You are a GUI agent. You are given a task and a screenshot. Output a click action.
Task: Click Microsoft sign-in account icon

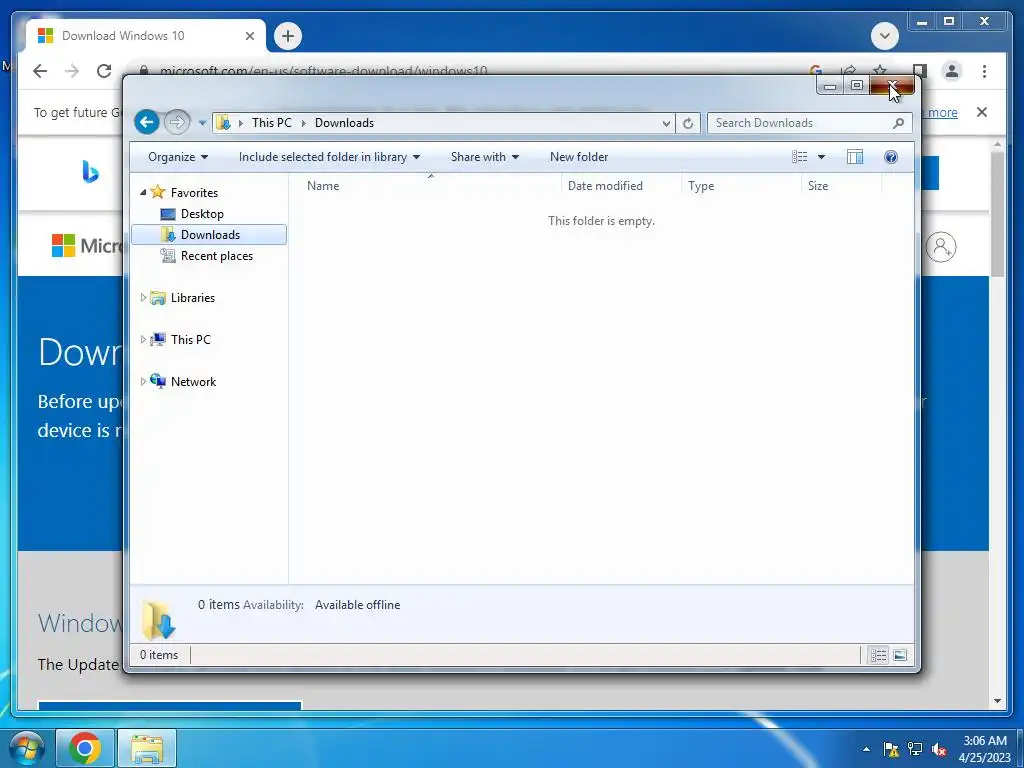click(x=941, y=247)
